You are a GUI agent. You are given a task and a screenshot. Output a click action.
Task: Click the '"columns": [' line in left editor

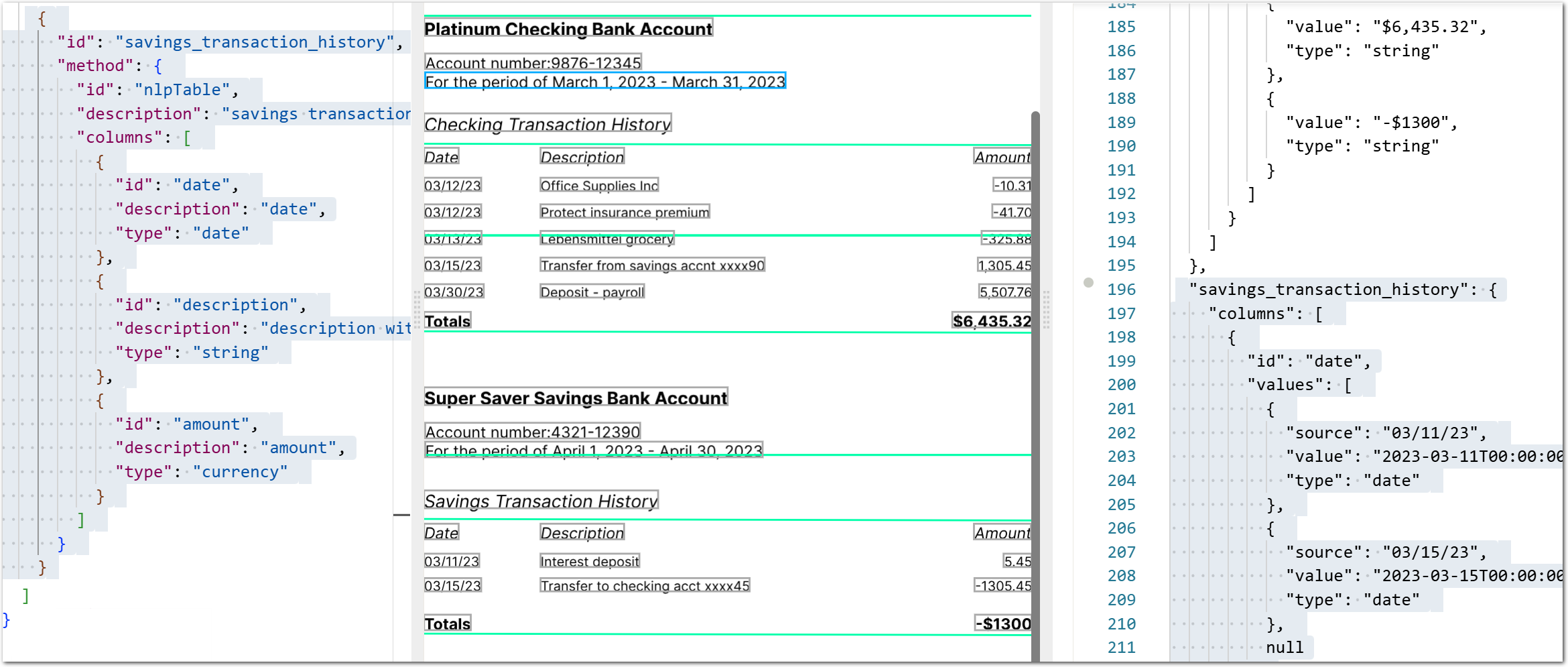134,137
